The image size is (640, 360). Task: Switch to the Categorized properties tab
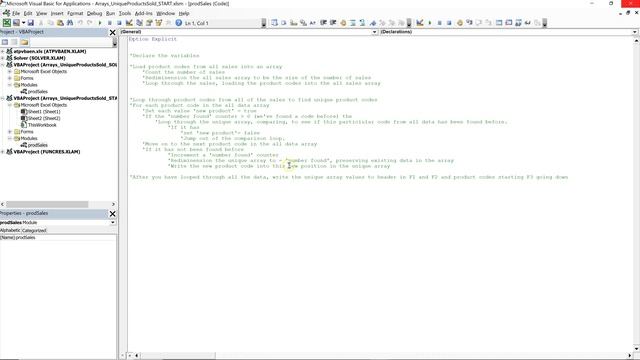[34, 230]
